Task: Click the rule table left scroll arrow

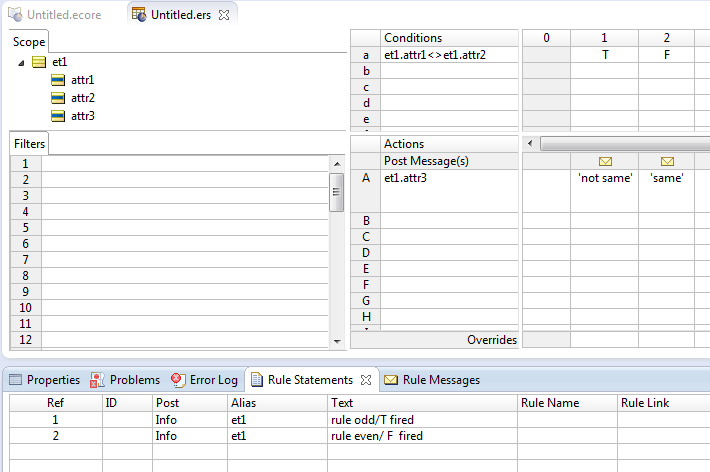Action: click(530, 144)
